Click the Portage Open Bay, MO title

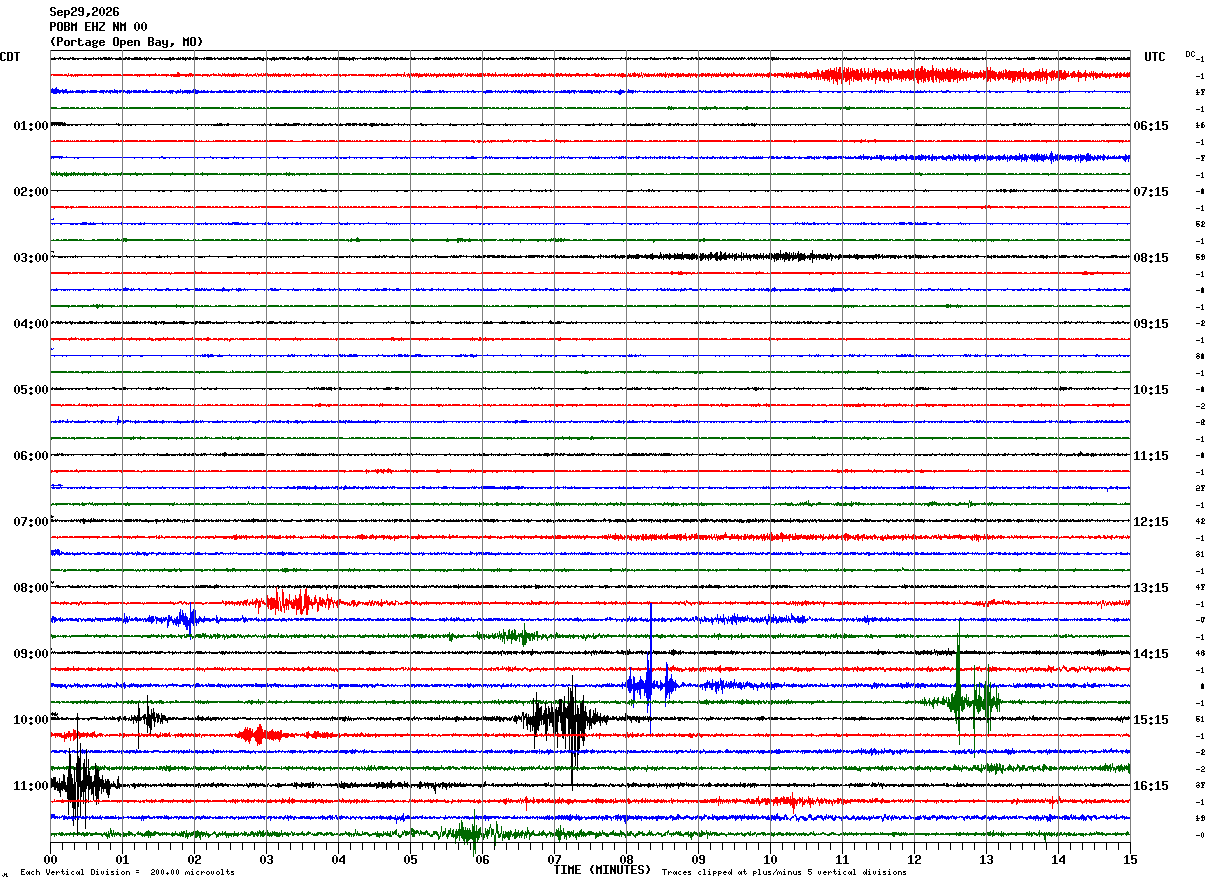[x=126, y=42]
